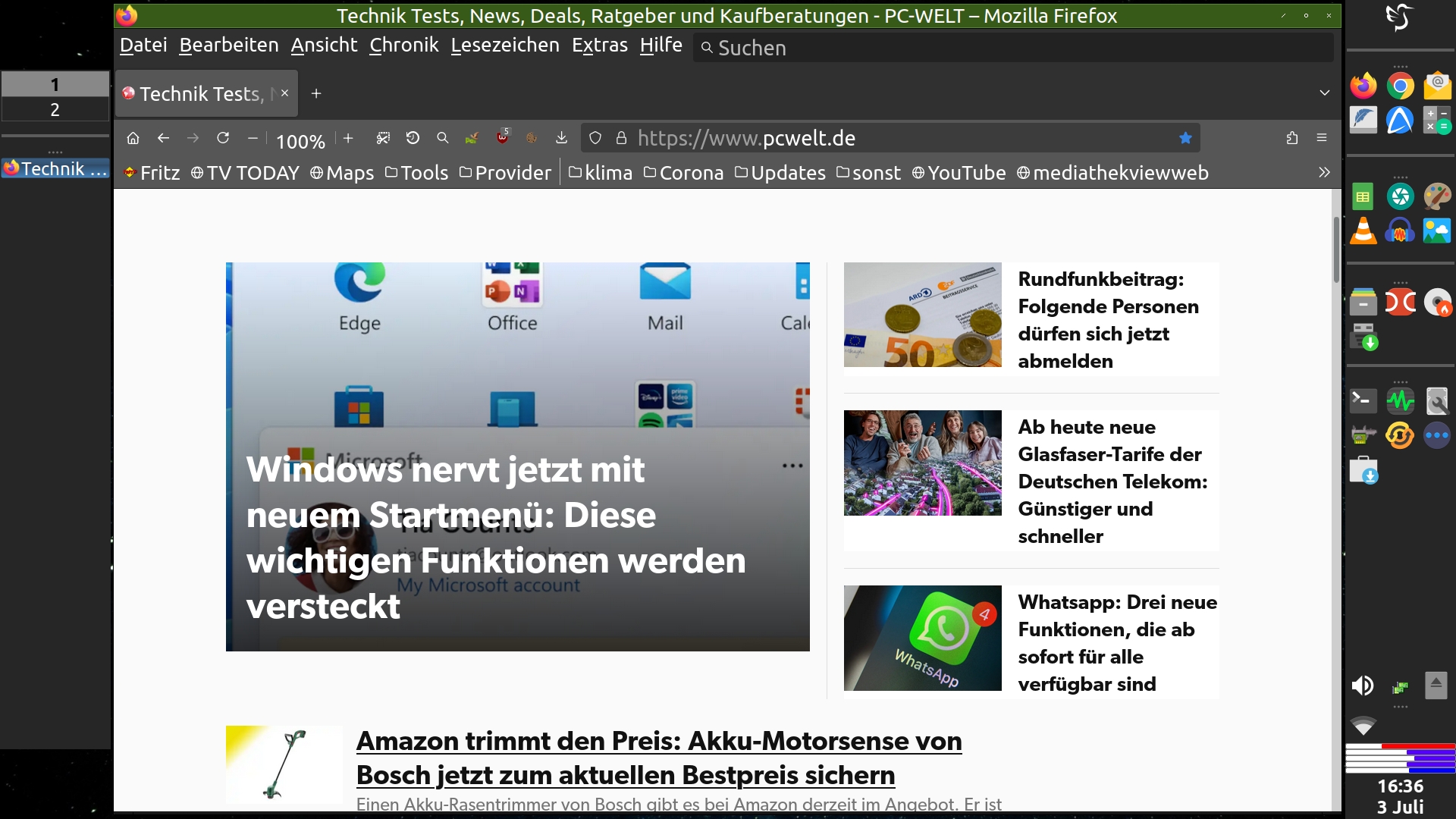The image size is (1456, 819).
Task: Show tracking protection shield info
Action: [595, 138]
